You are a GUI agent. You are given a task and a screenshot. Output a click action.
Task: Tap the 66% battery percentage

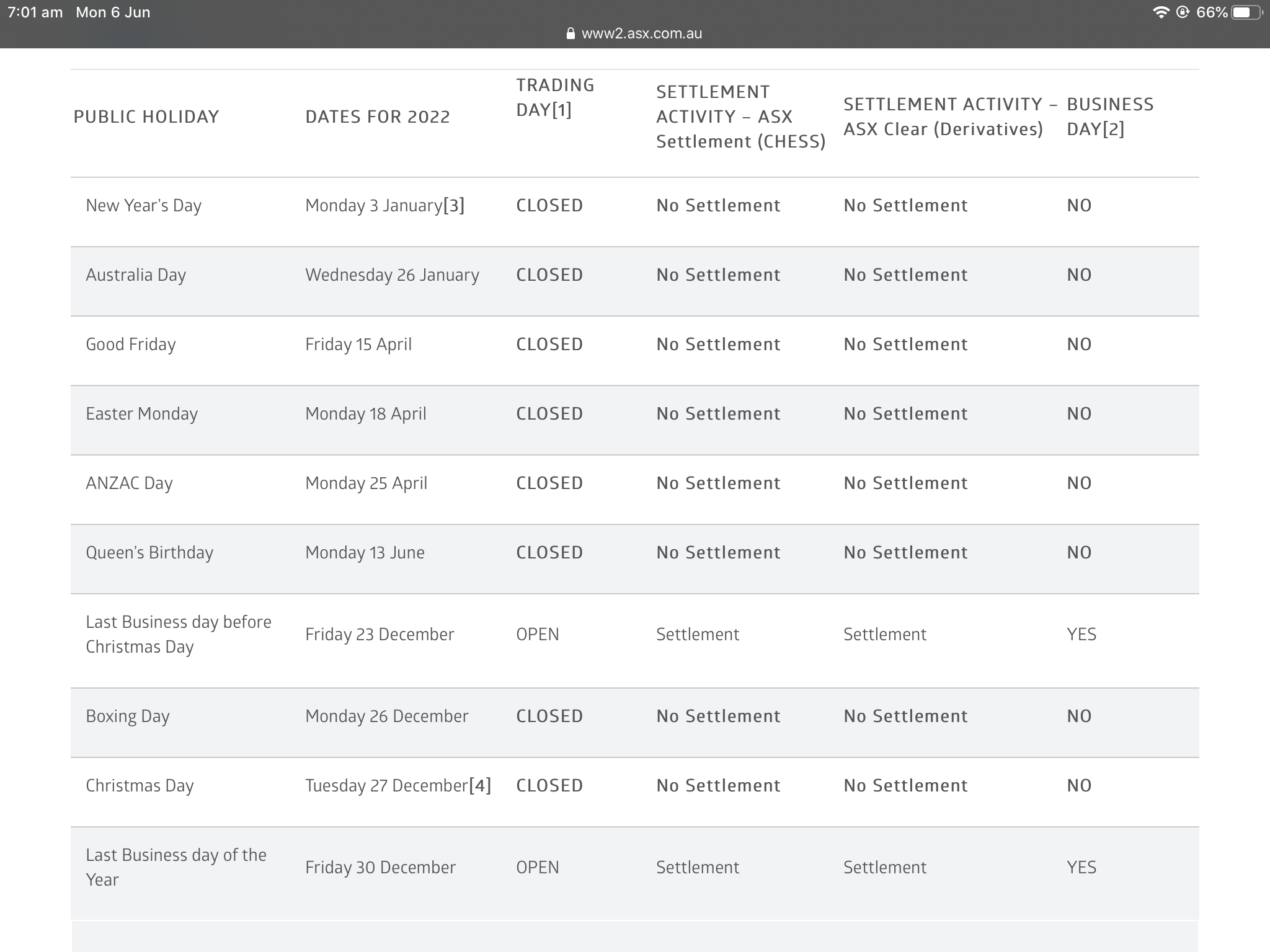(x=1212, y=12)
